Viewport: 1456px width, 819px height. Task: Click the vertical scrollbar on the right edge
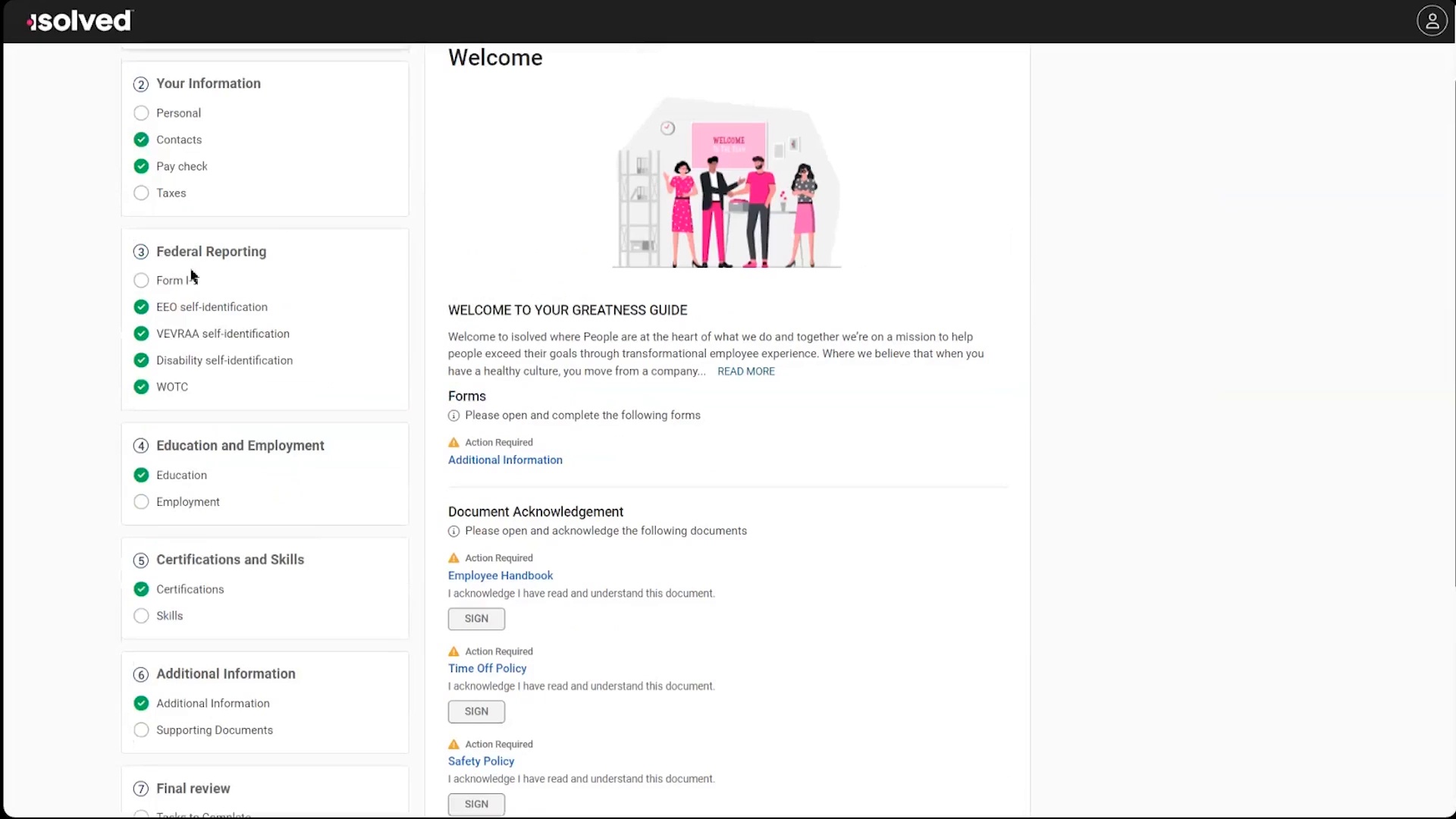[1453, 334]
